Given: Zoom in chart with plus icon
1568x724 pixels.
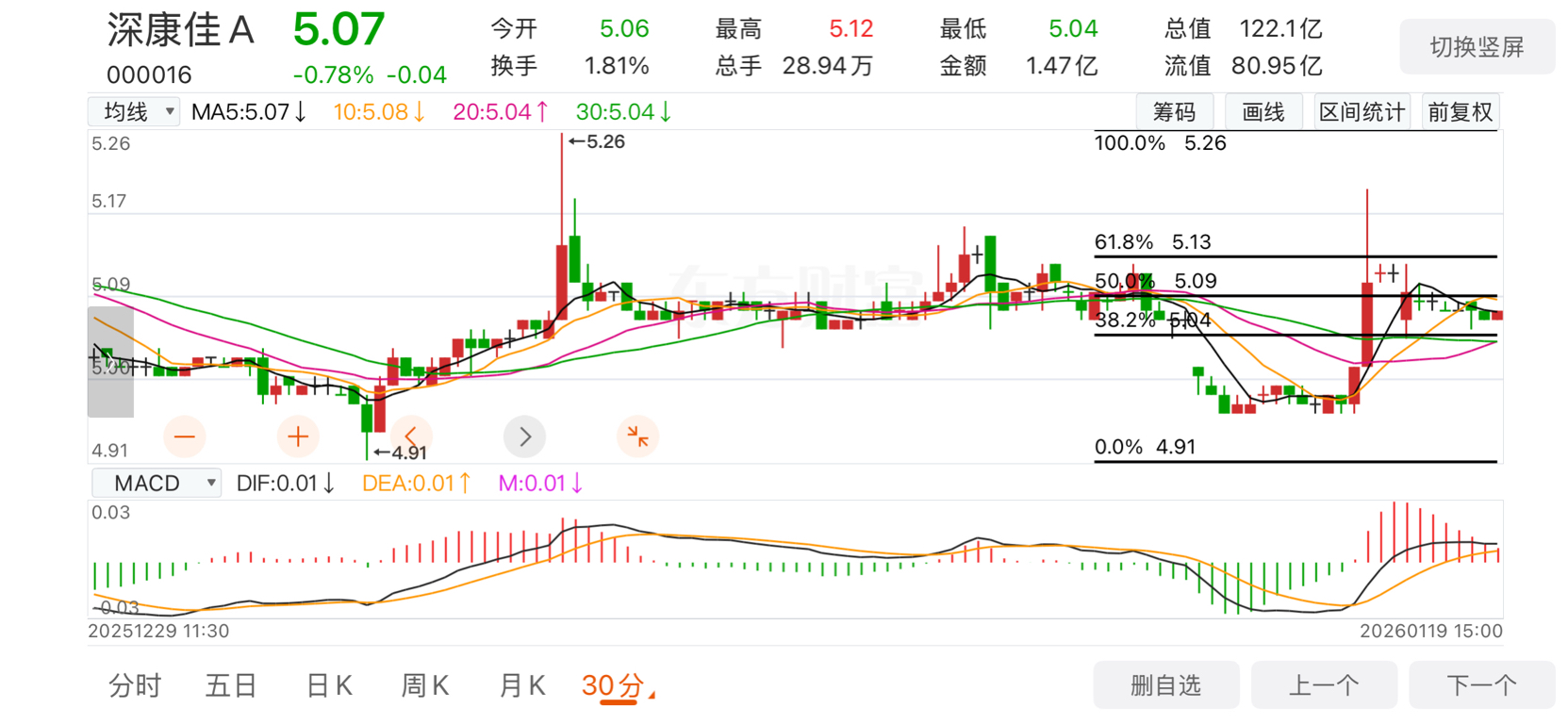Looking at the screenshot, I should coord(298,436).
